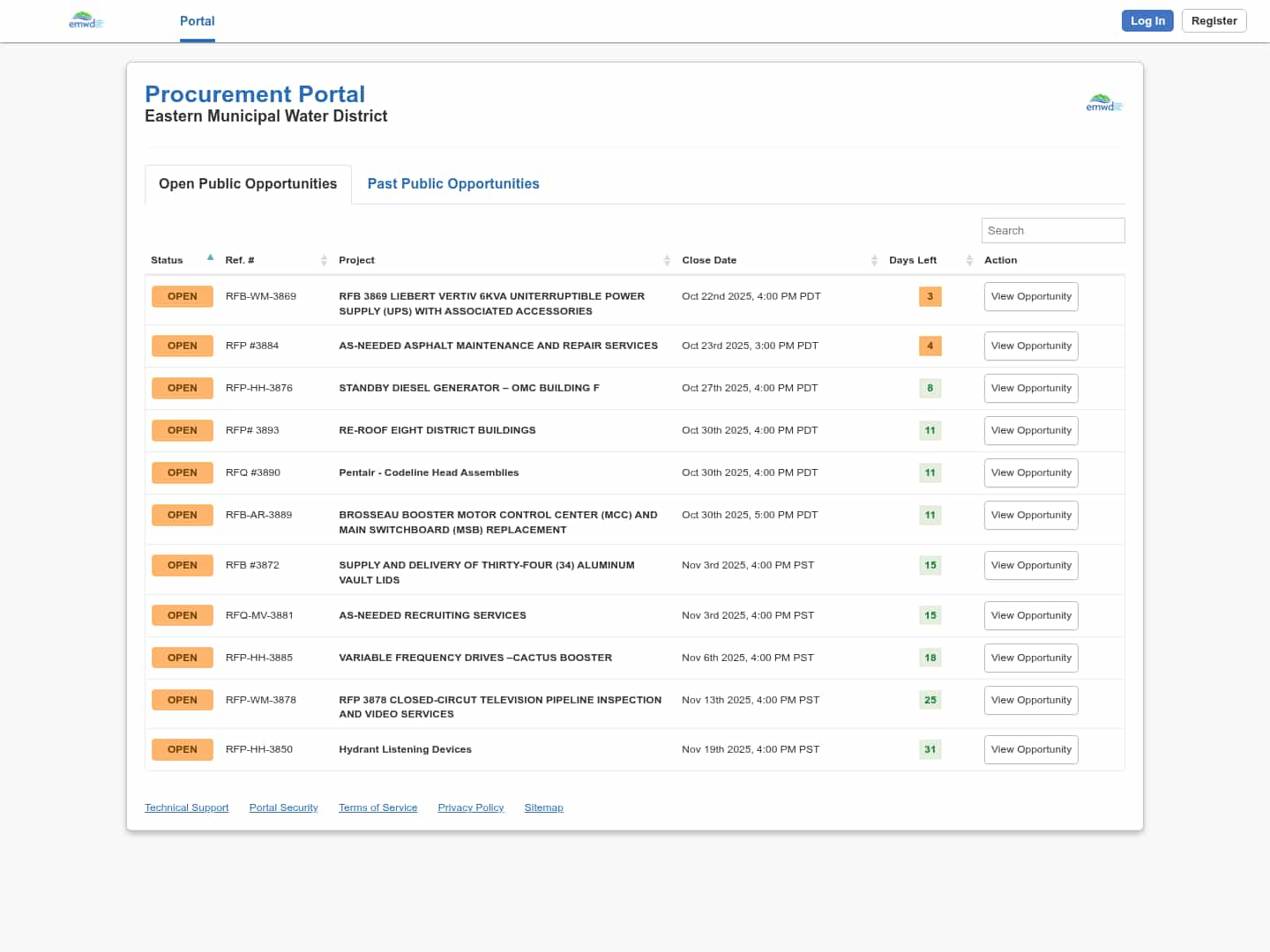Sort table by Status column arrow

click(210, 258)
